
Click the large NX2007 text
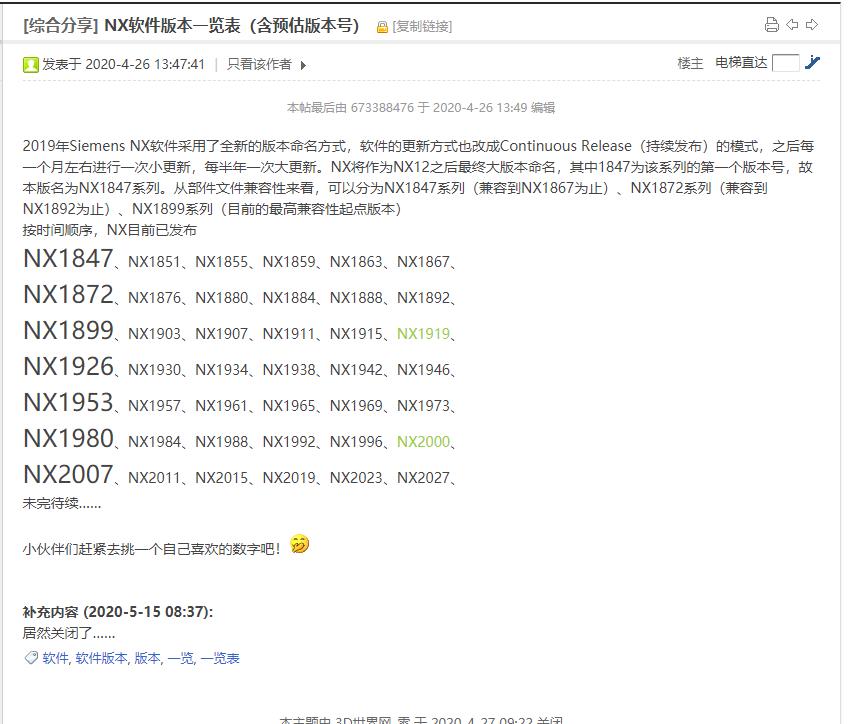[68, 474]
